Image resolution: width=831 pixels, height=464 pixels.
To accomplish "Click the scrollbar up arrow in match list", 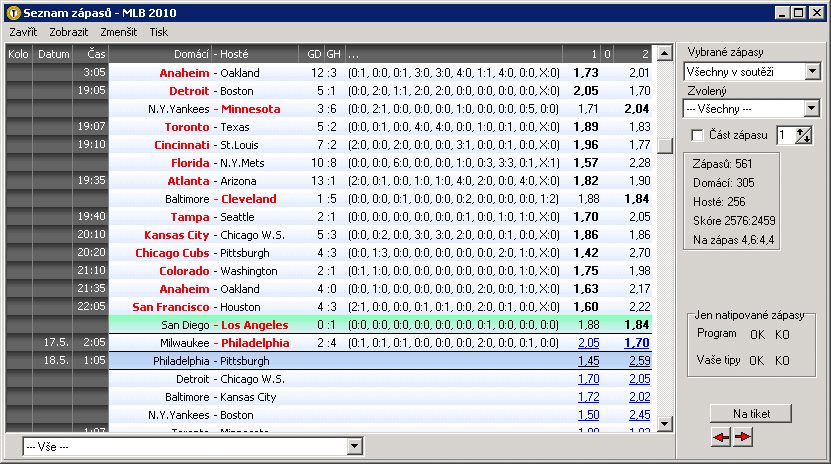I will 664,53.
